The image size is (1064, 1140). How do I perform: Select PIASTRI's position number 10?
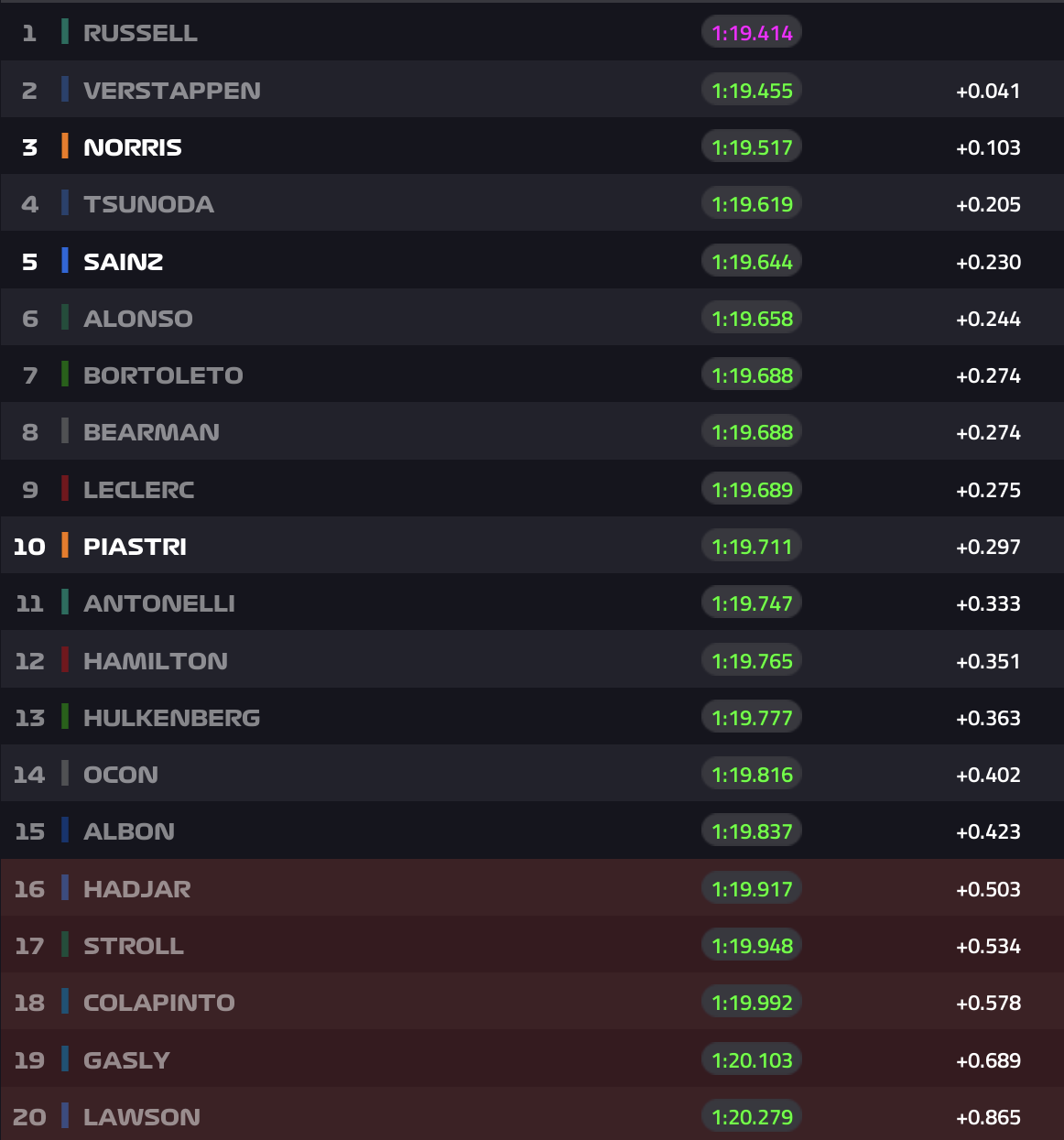tap(29, 547)
